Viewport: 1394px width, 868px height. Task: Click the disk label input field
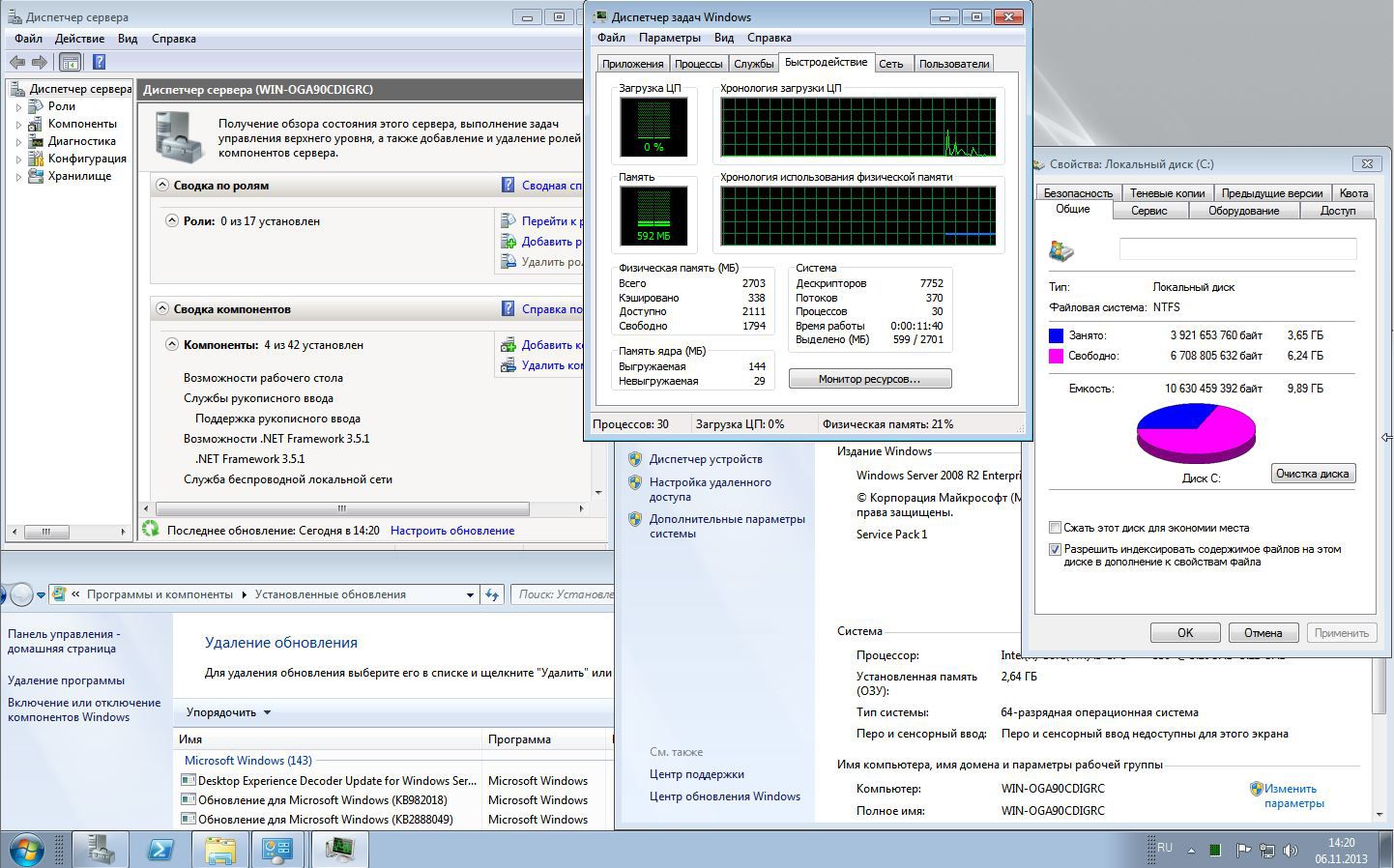click(x=1237, y=249)
